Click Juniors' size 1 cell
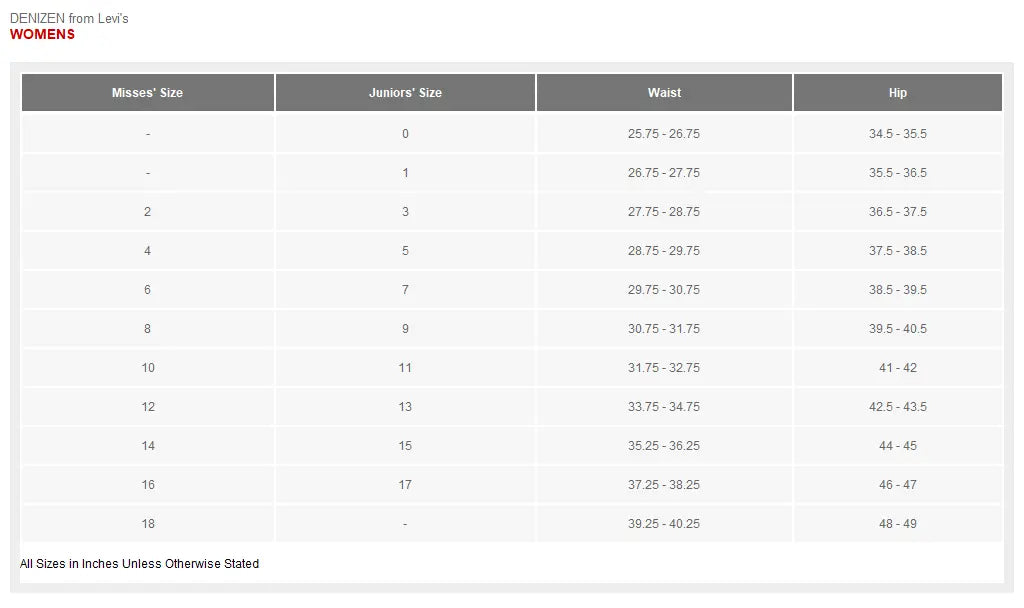This screenshot has width=1024, height=608. pos(405,173)
